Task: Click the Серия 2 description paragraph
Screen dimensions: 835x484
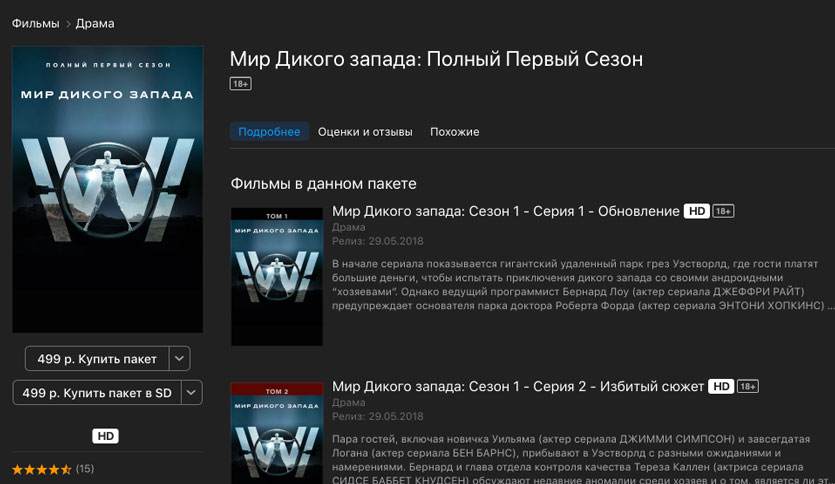Action: pos(580,460)
